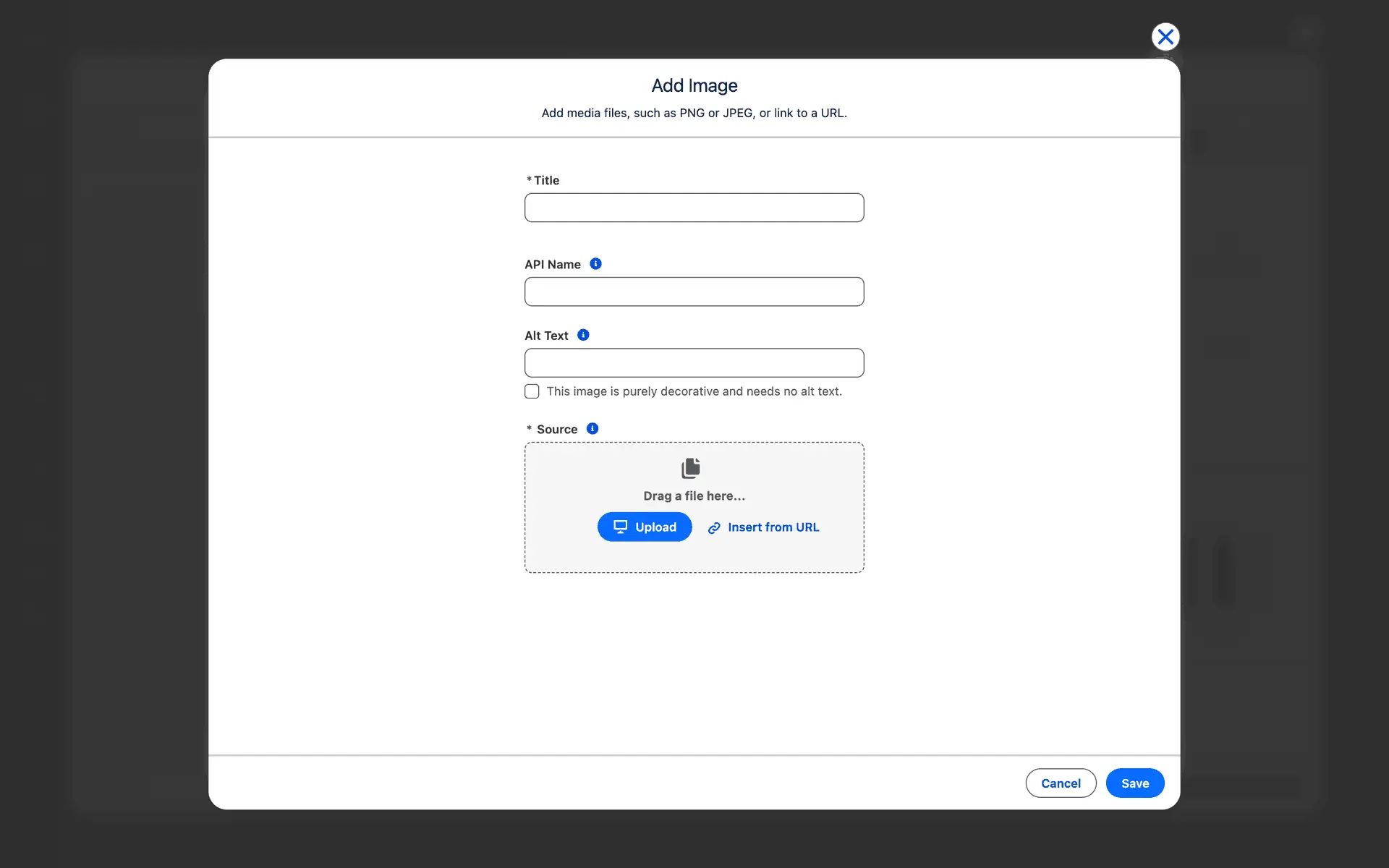Enable the purely decorative image checkbox
This screenshot has height=868, width=1389.
(x=532, y=391)
